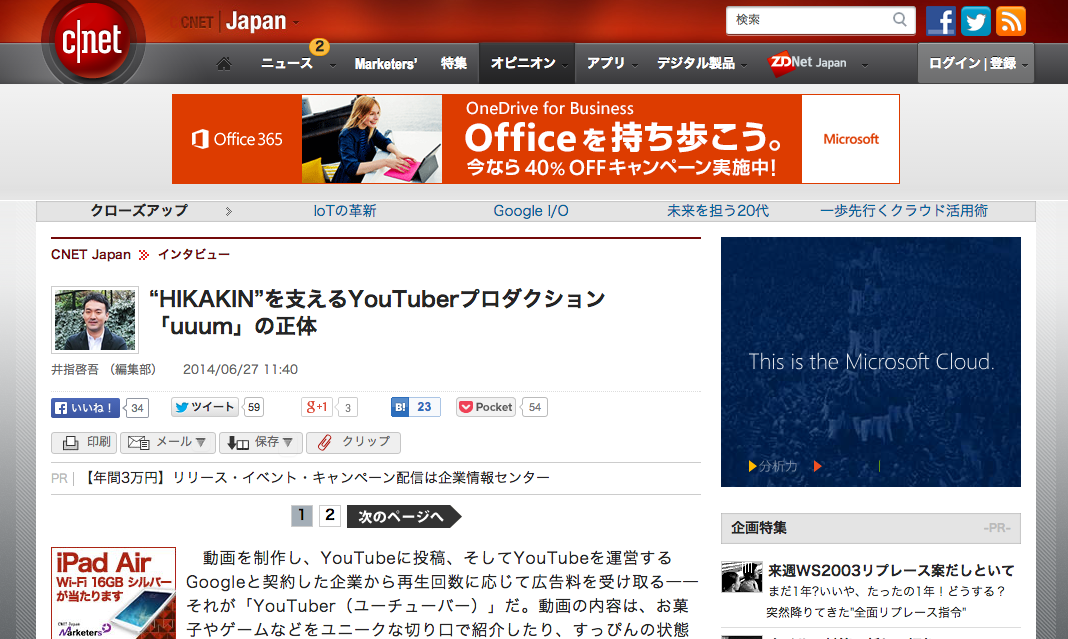The height and width of the screenshot is (639, 1068).
Task: Open the 一歩先行くクラウド活用術 link
Action: 904,211
